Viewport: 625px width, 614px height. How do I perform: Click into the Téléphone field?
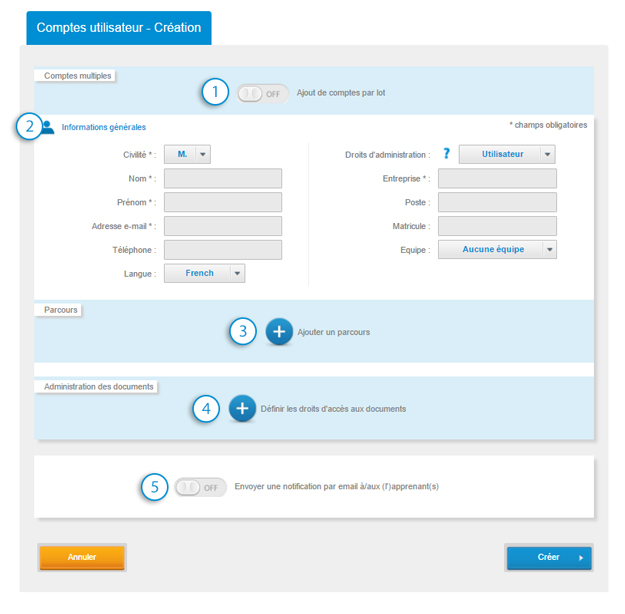pyautogui.click(x=223, y=250)
